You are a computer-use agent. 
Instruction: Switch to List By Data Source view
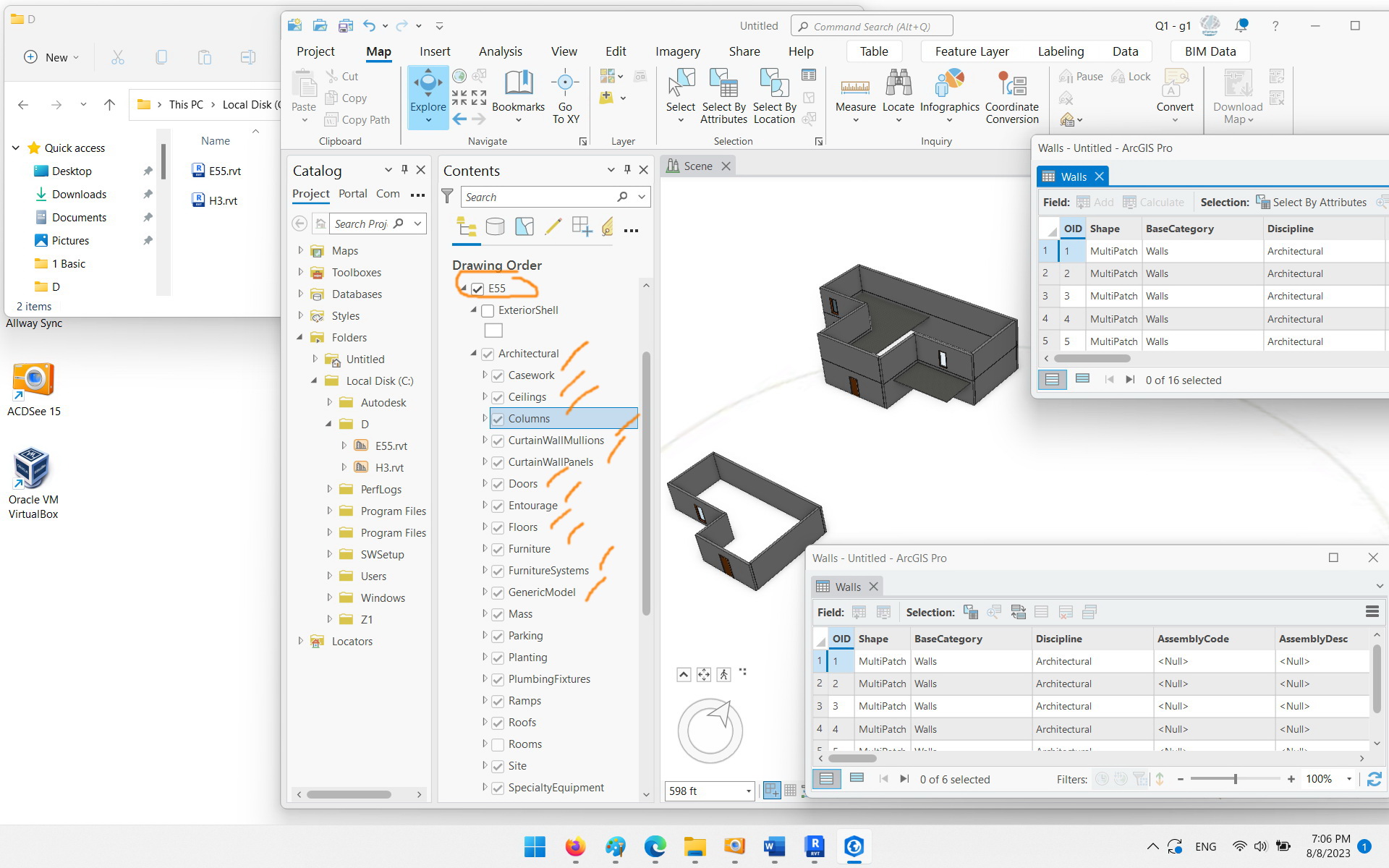[x=495, y=227]
